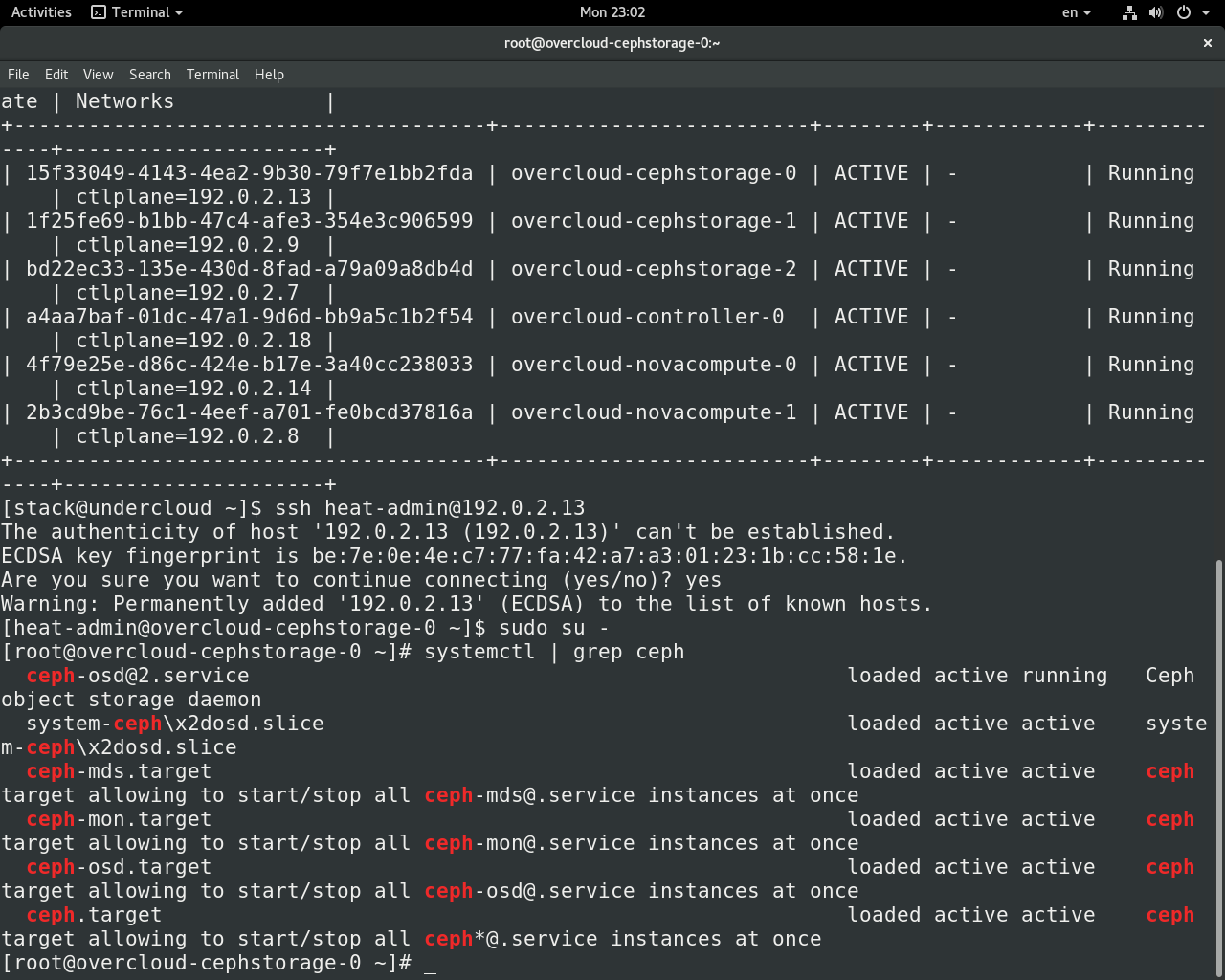
Task: Open the Help menu
Action: click(x=269, y=74)
